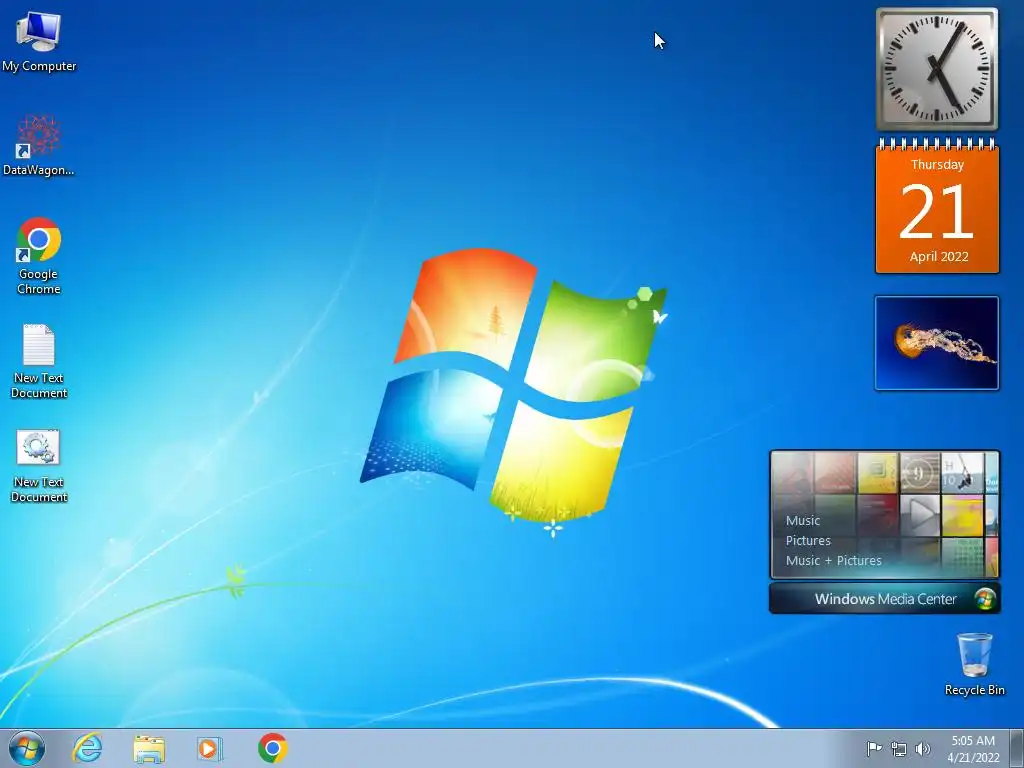The width and height of the screenshot is (1024, 768).
Task: Select the New Text Document with blank page icon
Action: [39, 360]
